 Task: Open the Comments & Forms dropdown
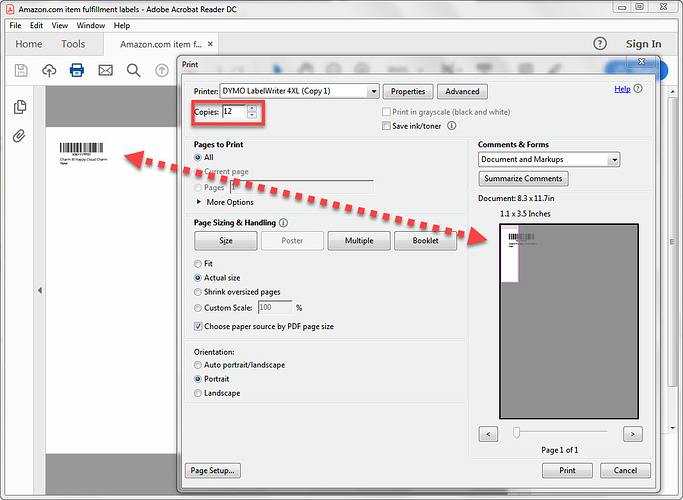point(613,159)
